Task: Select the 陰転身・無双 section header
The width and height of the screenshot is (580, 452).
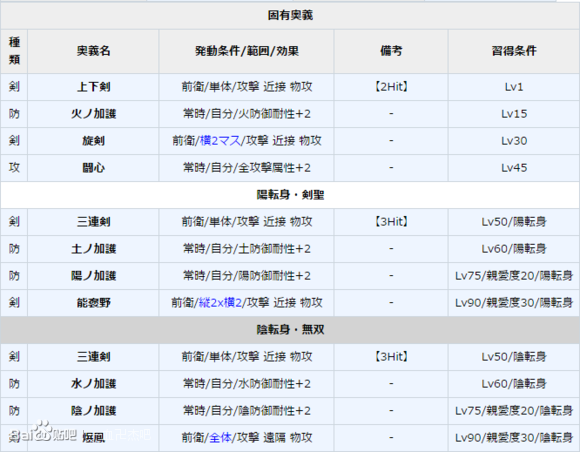Action: pos(290,330)
